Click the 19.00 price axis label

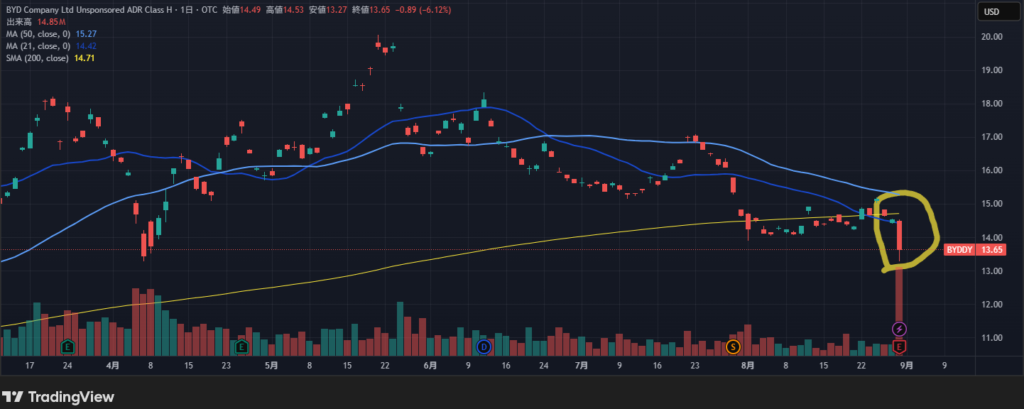993,70
